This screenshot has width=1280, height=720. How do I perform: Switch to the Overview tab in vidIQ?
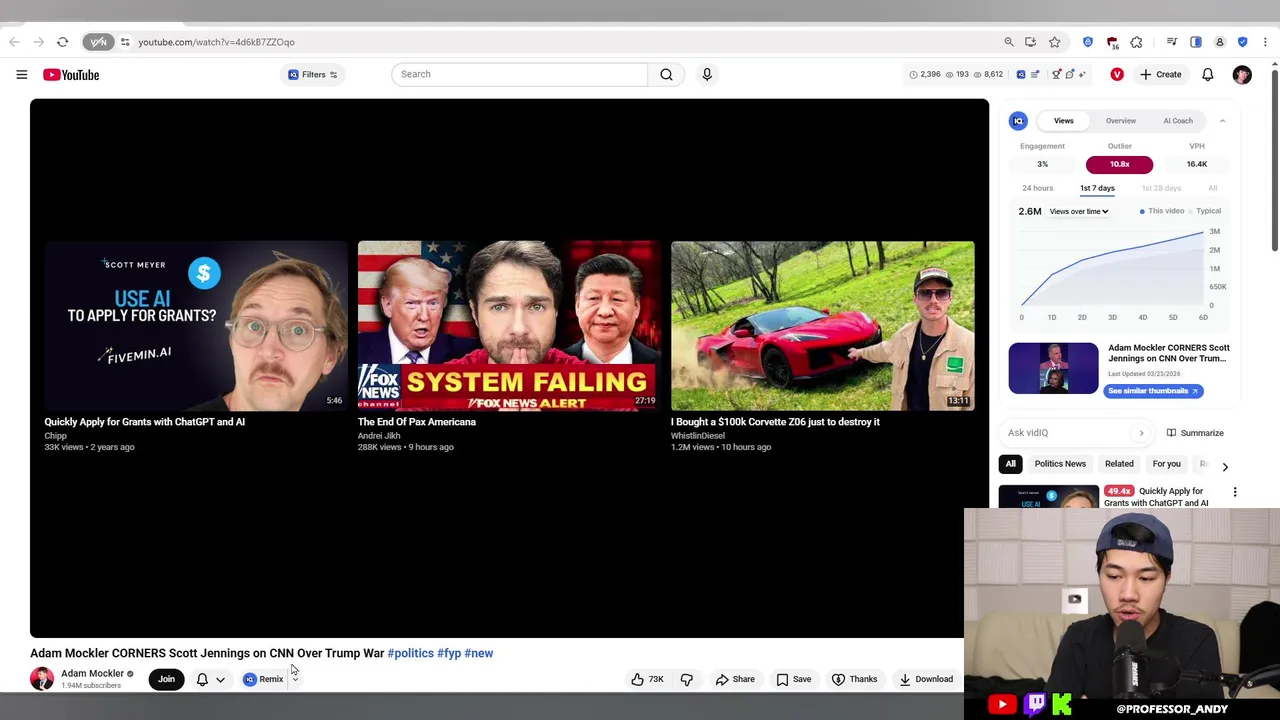coord(1121,121)
